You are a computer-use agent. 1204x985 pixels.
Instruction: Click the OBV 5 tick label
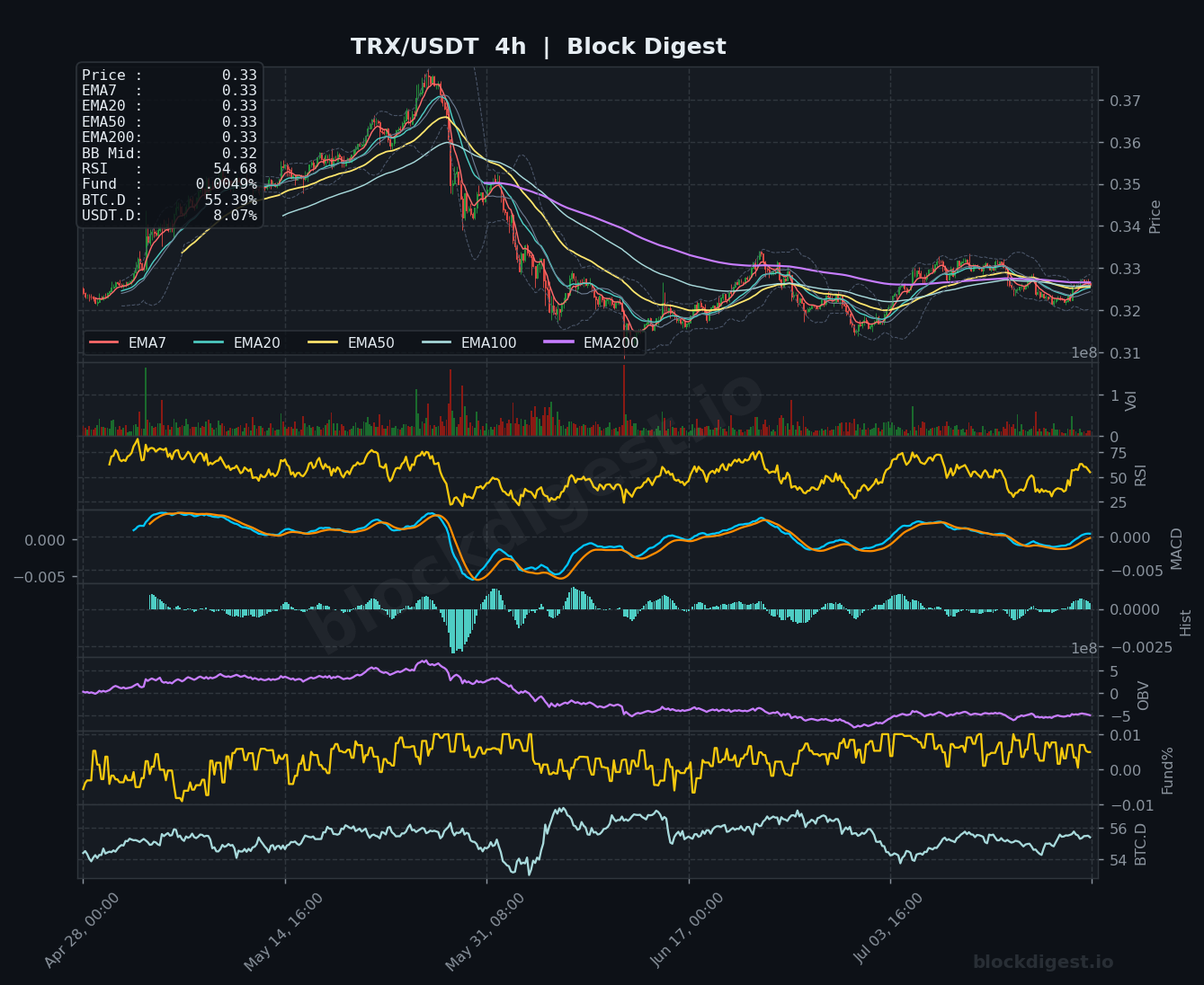(x=1114, y=671)
